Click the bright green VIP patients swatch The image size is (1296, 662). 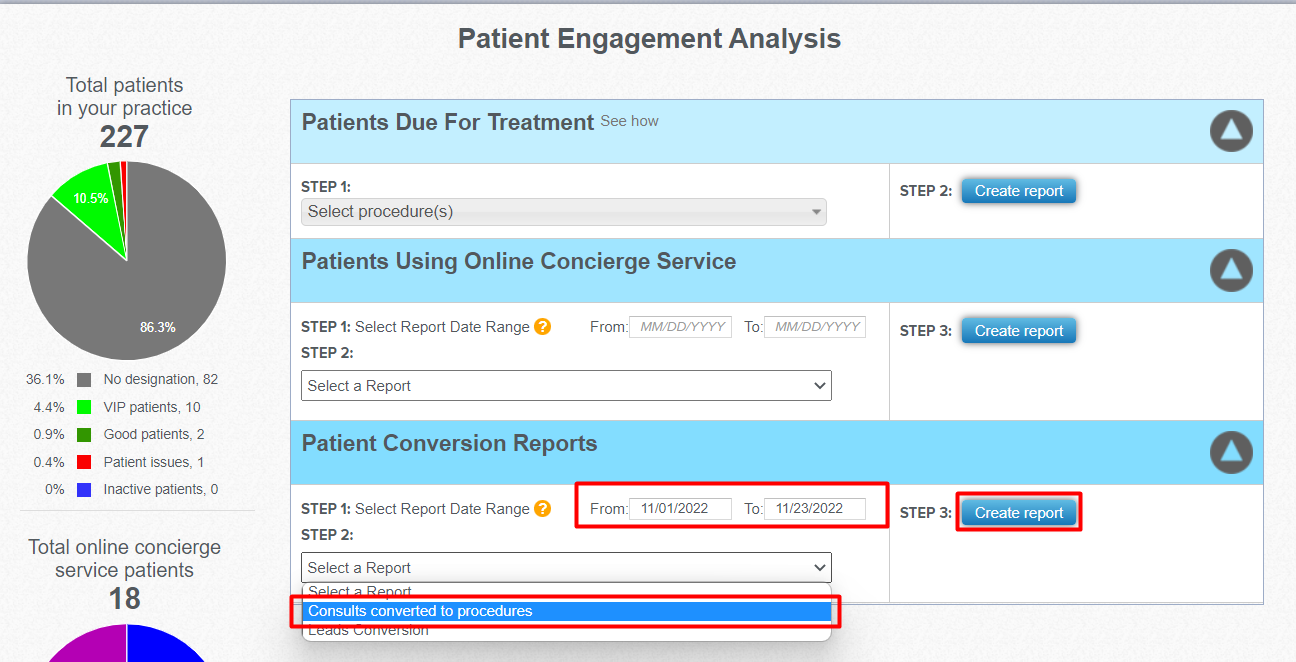pyautogui.click(x=84, y=407)
